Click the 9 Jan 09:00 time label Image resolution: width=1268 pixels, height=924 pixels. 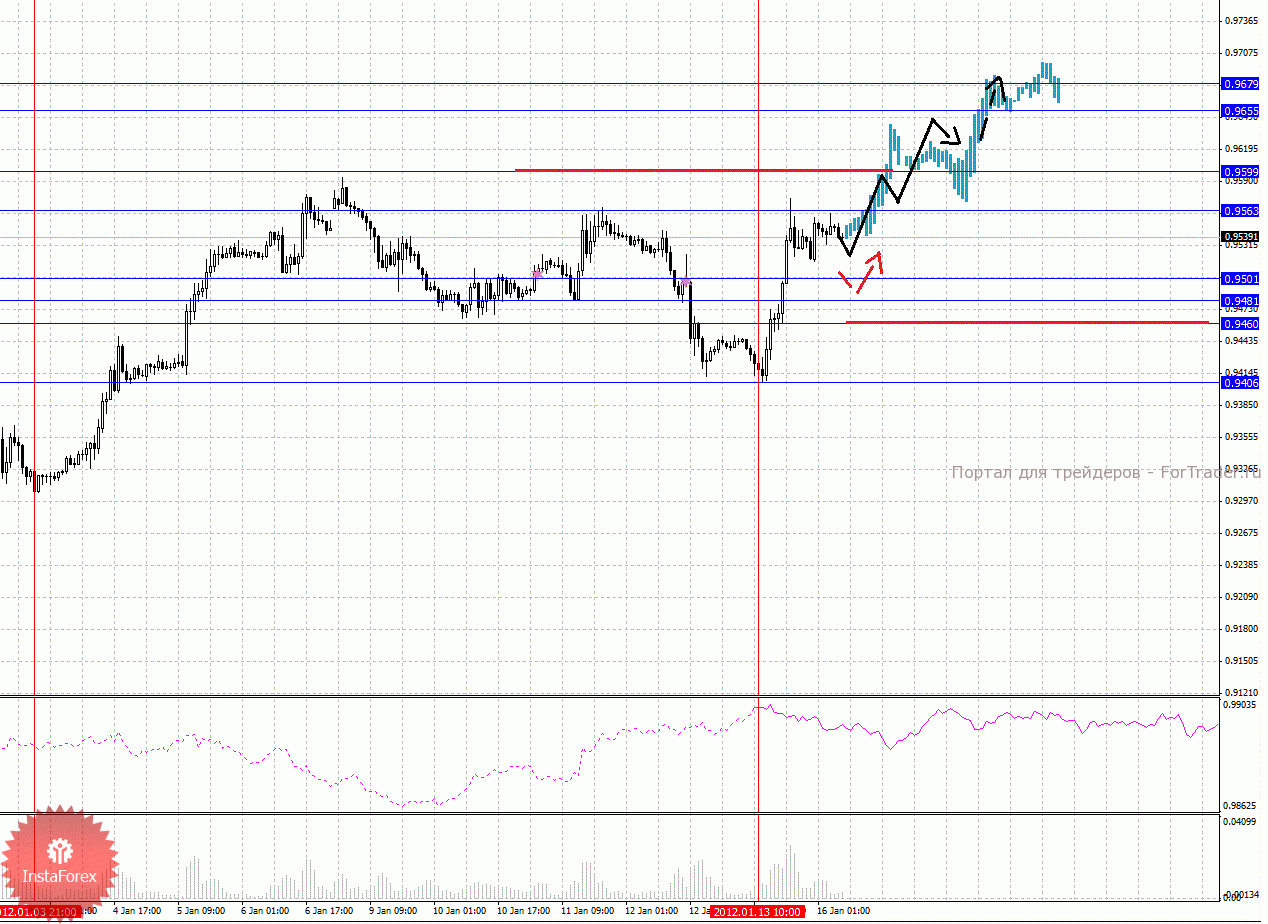(x=393, y=911)
